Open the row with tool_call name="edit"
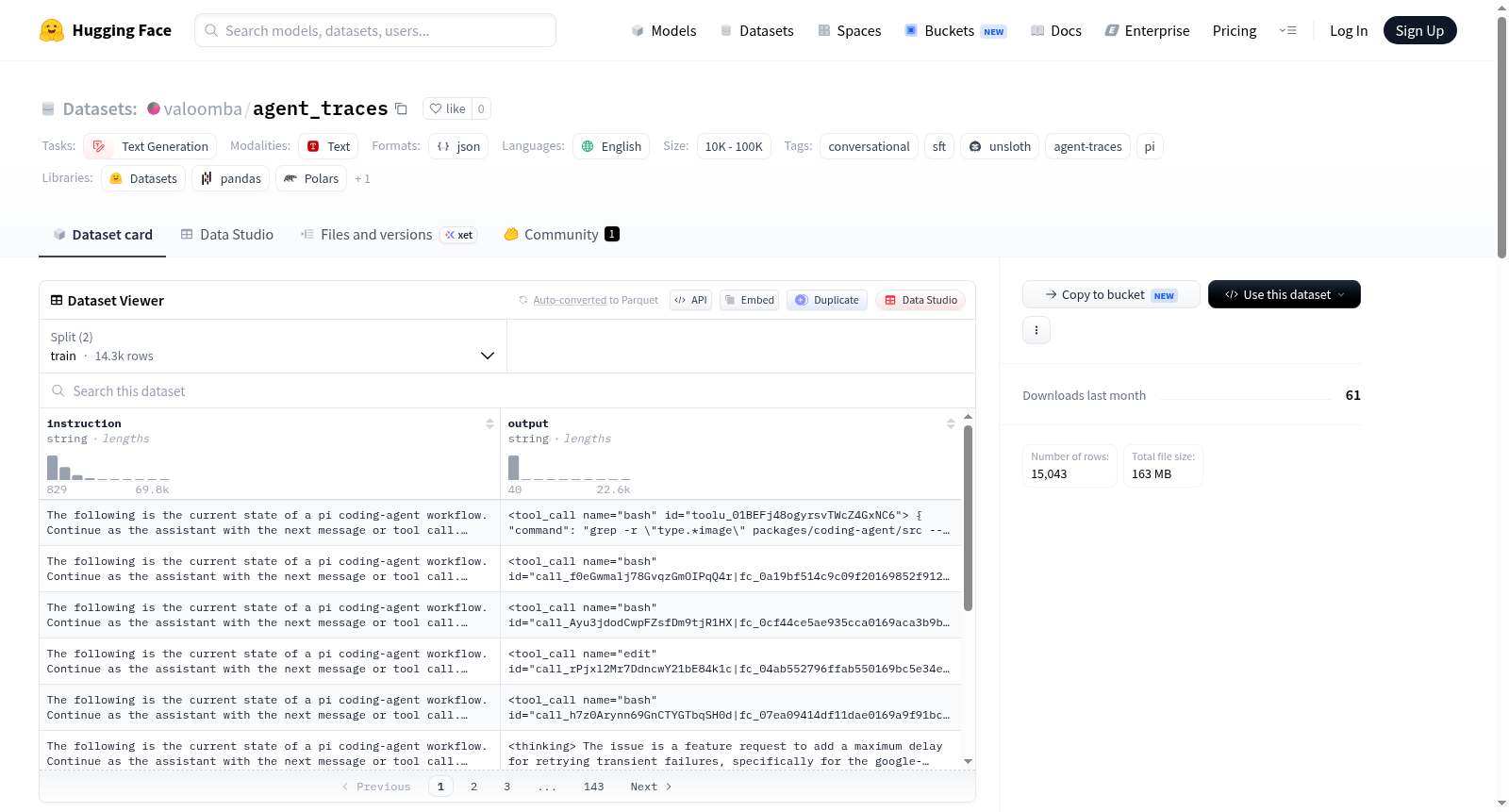1509x812 pixels. coord(500,661)
